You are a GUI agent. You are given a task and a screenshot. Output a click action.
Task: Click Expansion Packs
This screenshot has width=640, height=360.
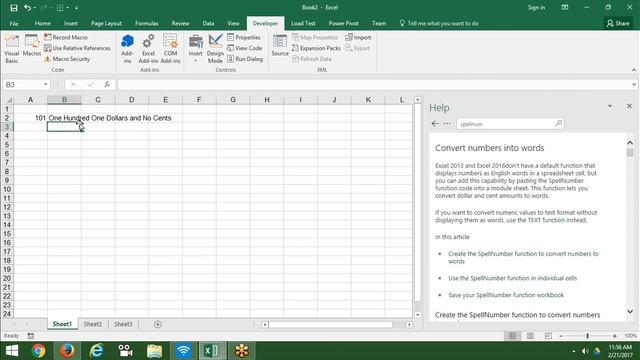316,48
